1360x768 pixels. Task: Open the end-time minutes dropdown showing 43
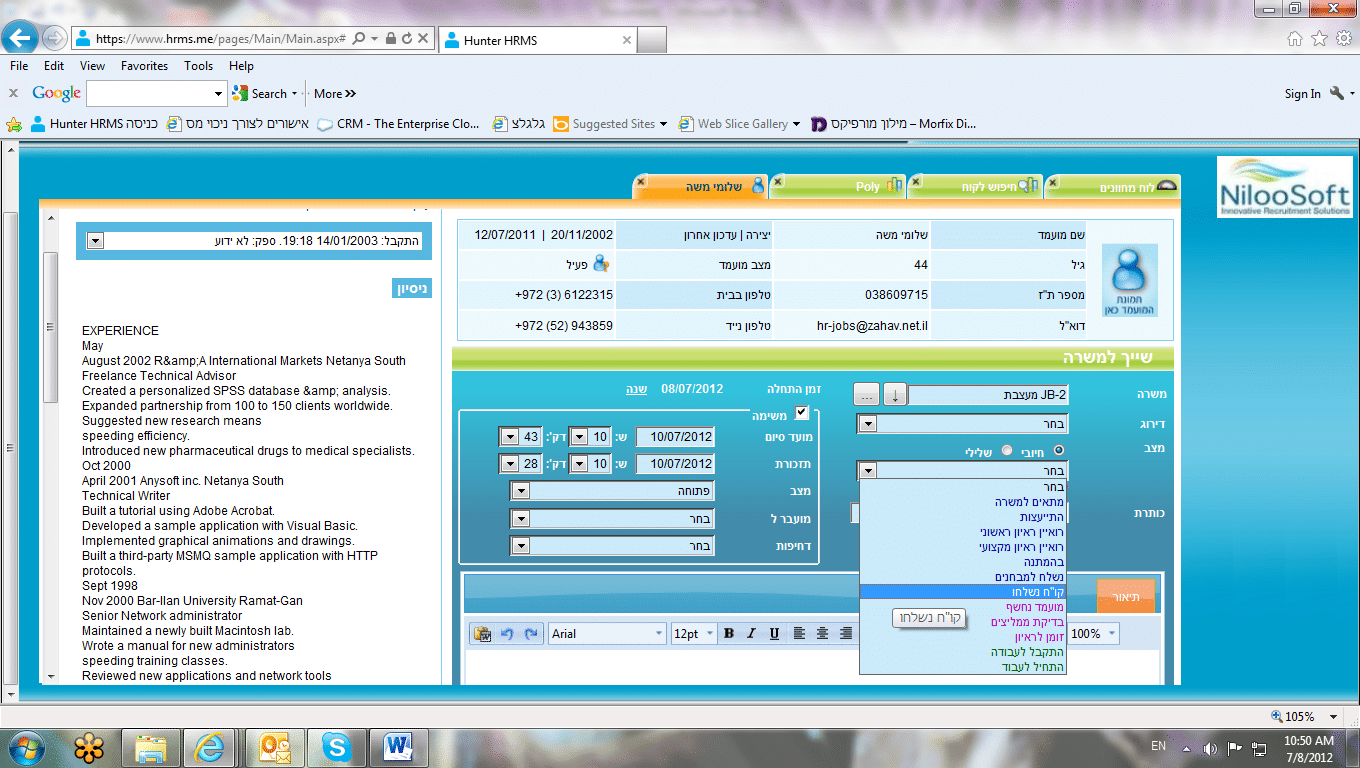coord(509,437)
